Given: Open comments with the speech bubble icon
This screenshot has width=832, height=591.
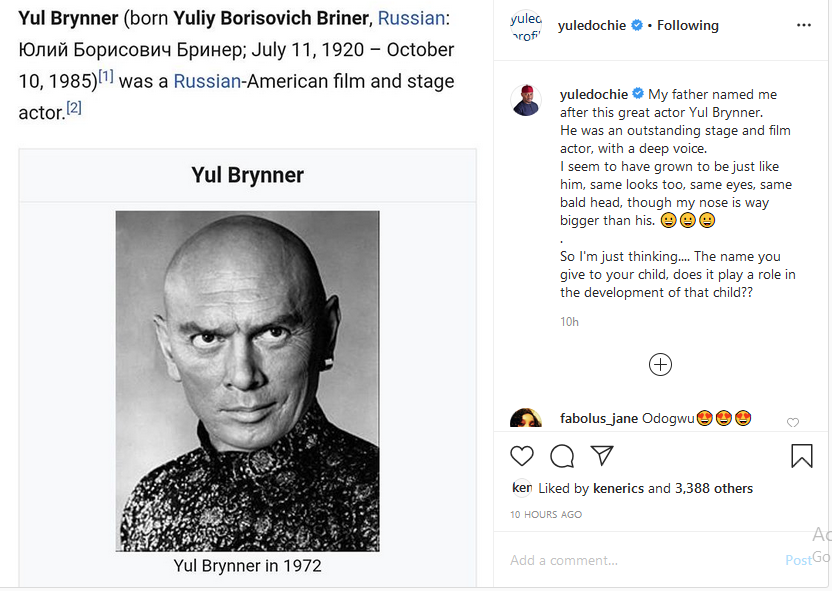Looking at the screenshot, I should [x=561, y=455].
